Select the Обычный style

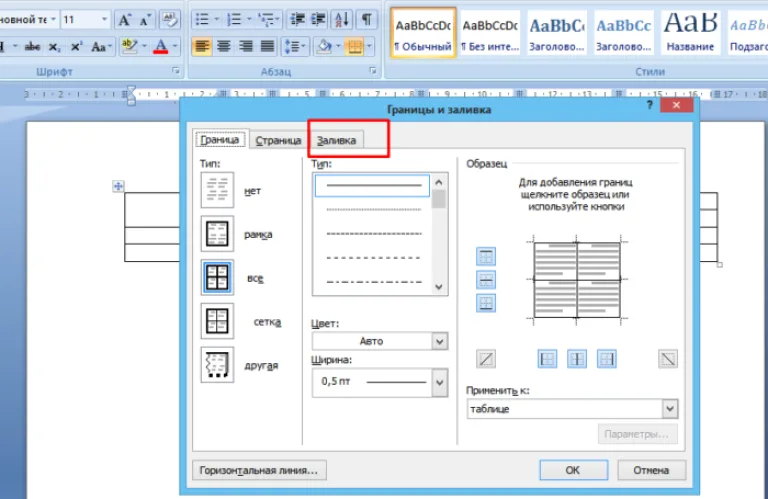(x=423, y=33)
